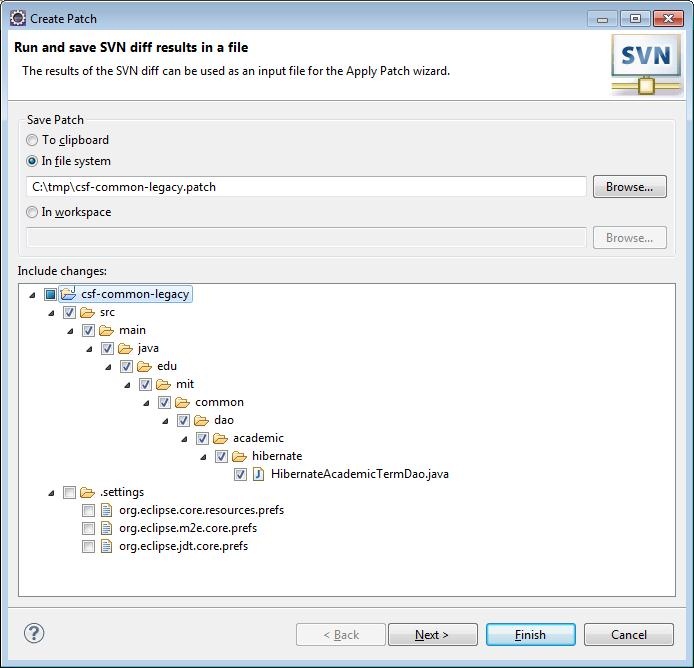Select the org.eclipse.jdt.core.prefs row label

(x=183, y=546)
